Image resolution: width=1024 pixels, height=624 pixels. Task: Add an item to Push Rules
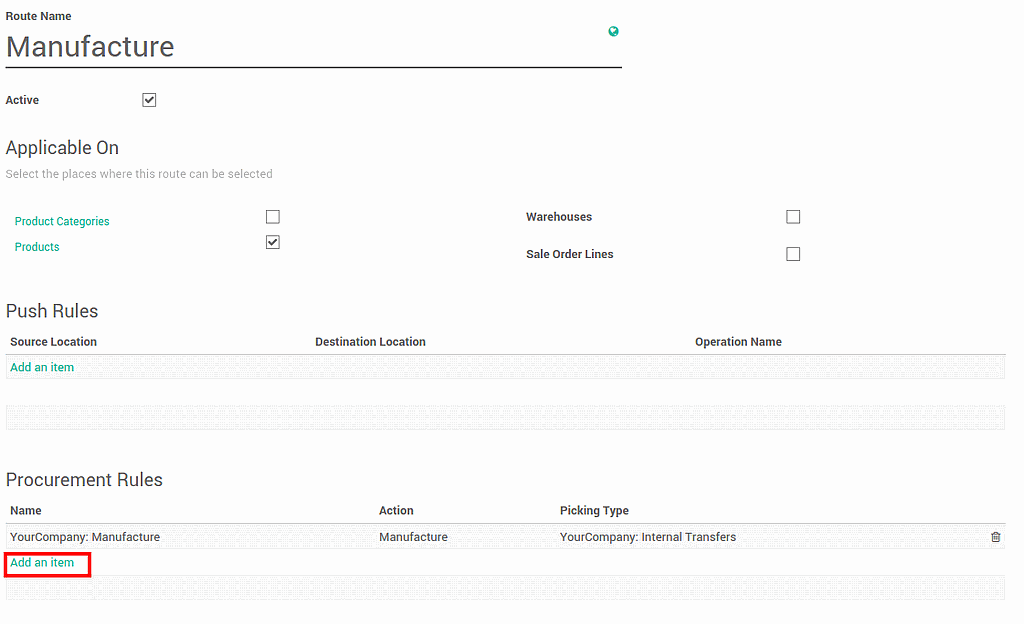42,367
